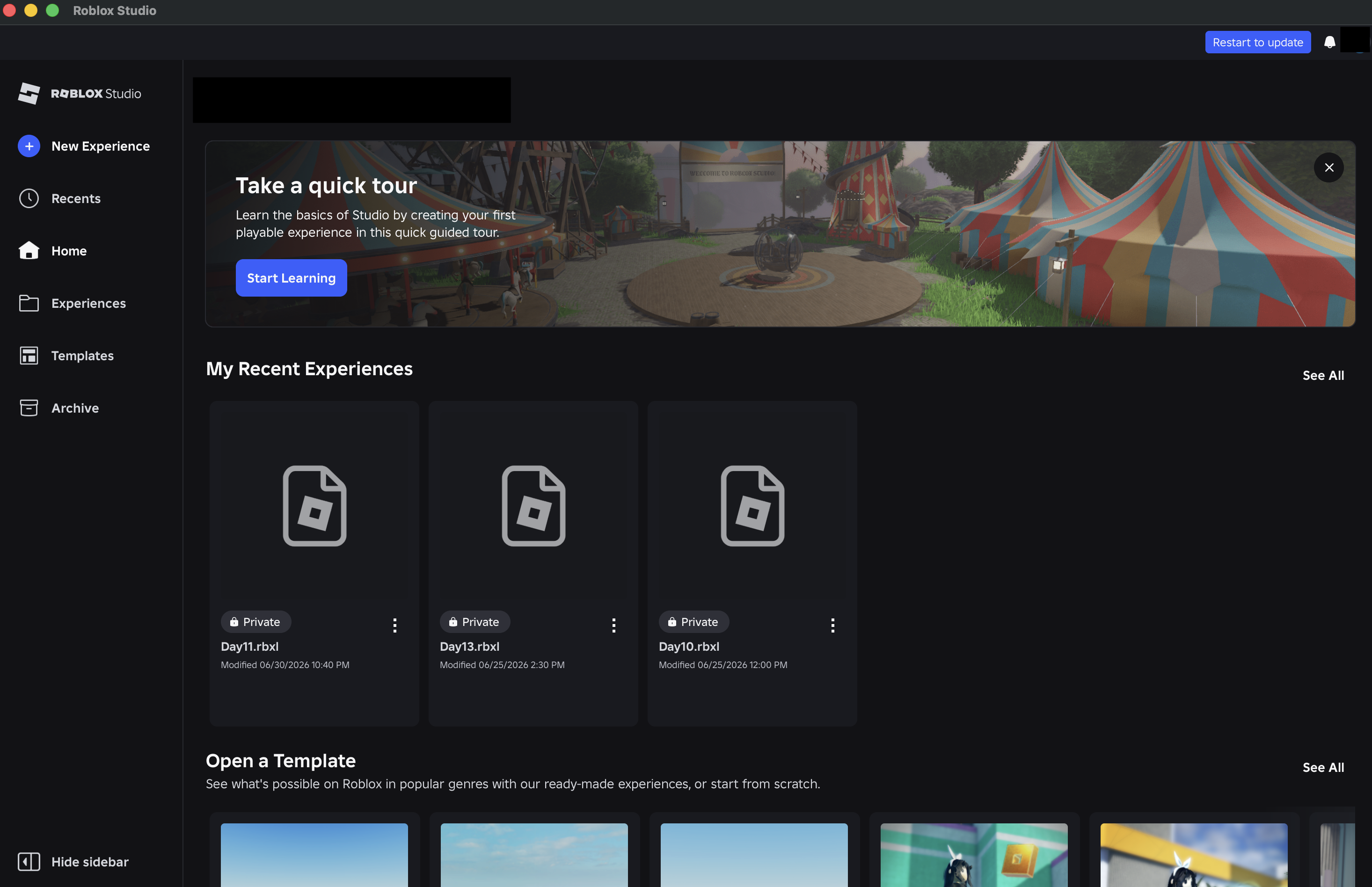
Task: Click the Hide sidebar panel icon
Action: click(x=29, y=862)
